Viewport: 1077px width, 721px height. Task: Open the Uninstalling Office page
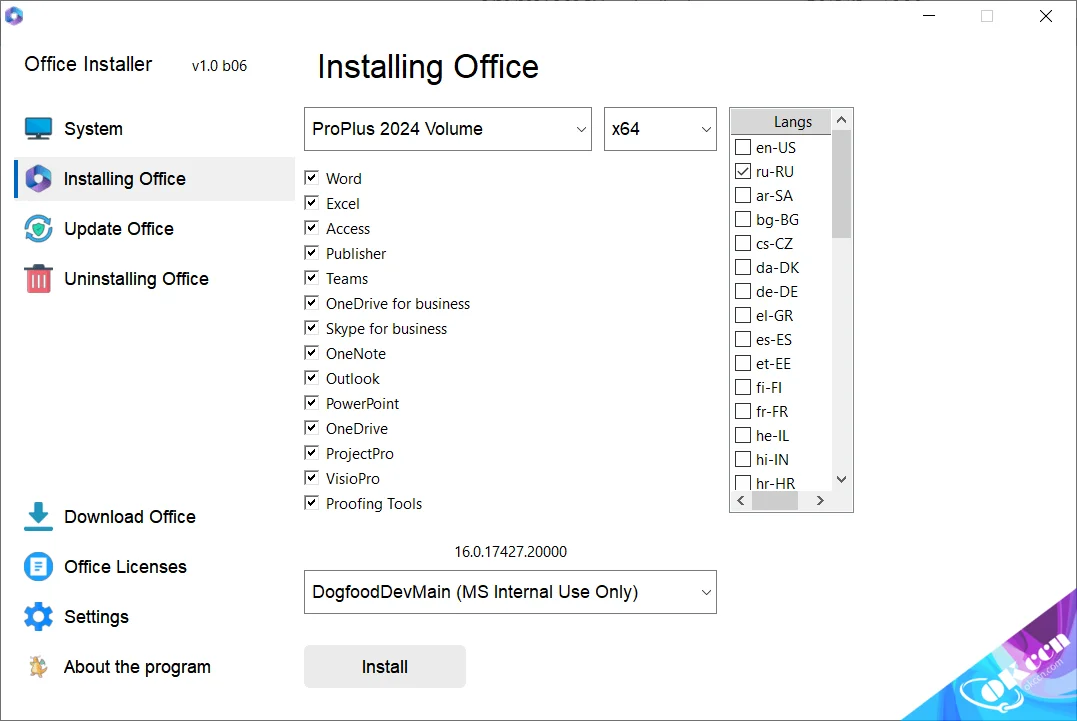pyautogui.click(x=155, y=279)
